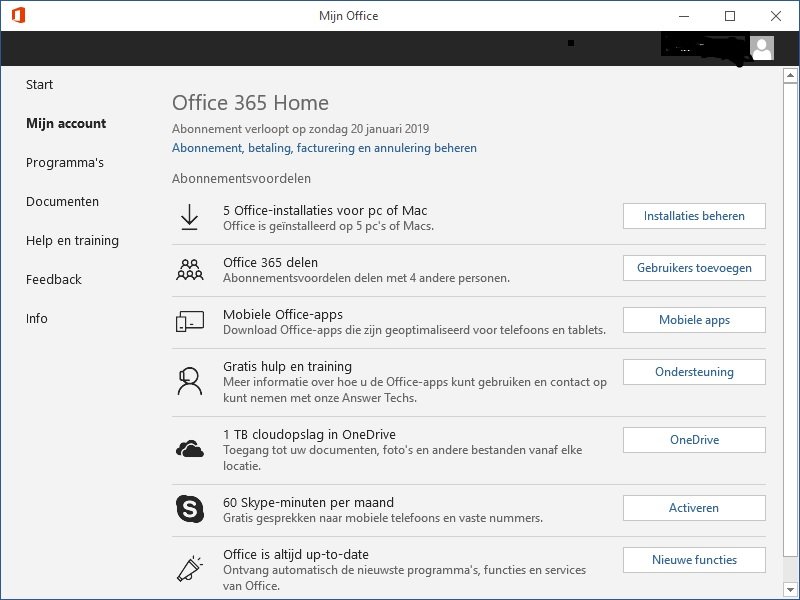Screen dimensions: 800x600
Task: Click the Office 365 Home heading
Action: click(250, 103)
